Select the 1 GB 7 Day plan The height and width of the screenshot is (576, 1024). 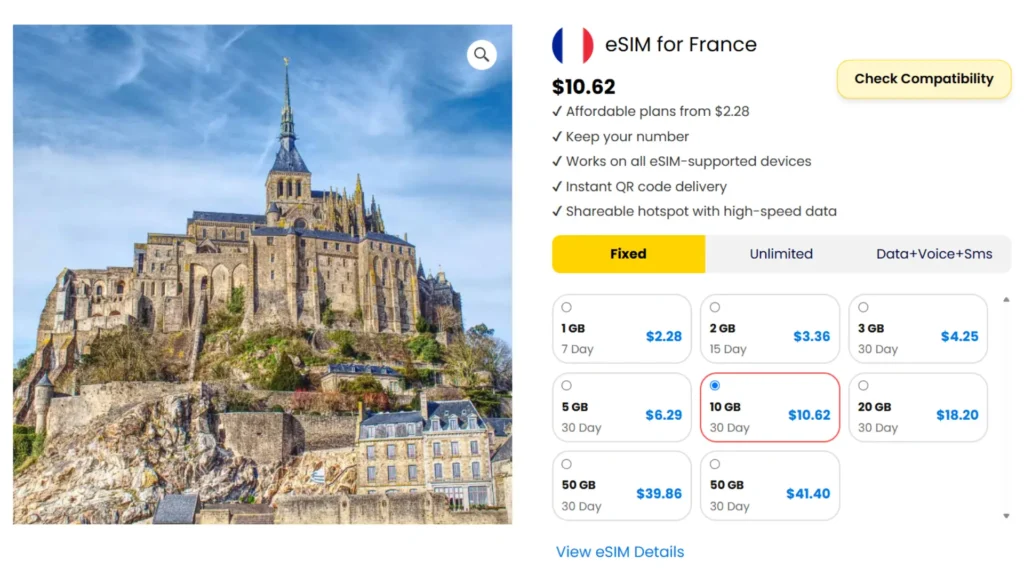(x=621, y=328)
